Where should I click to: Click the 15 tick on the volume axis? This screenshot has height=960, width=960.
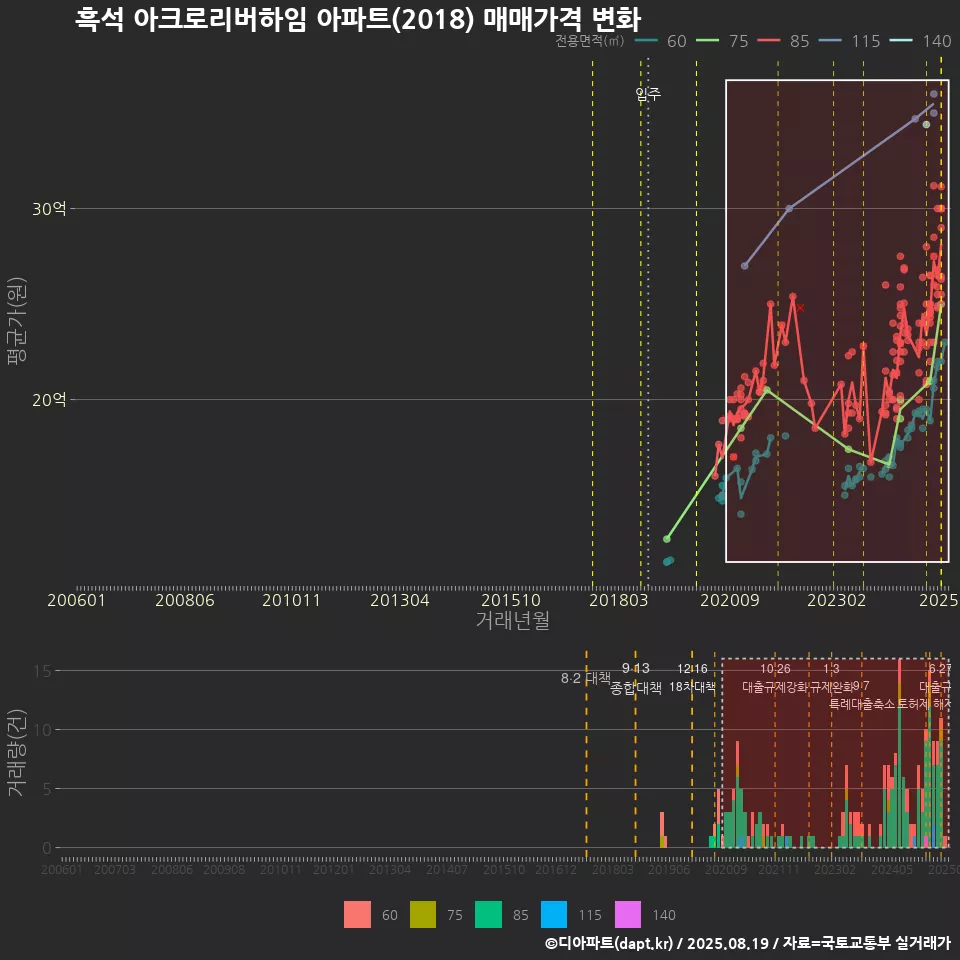[x=43, y=671]
